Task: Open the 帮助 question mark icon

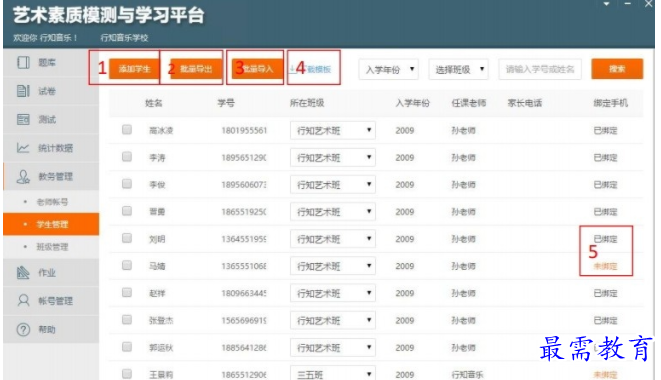Action: [x=23, y=329]
